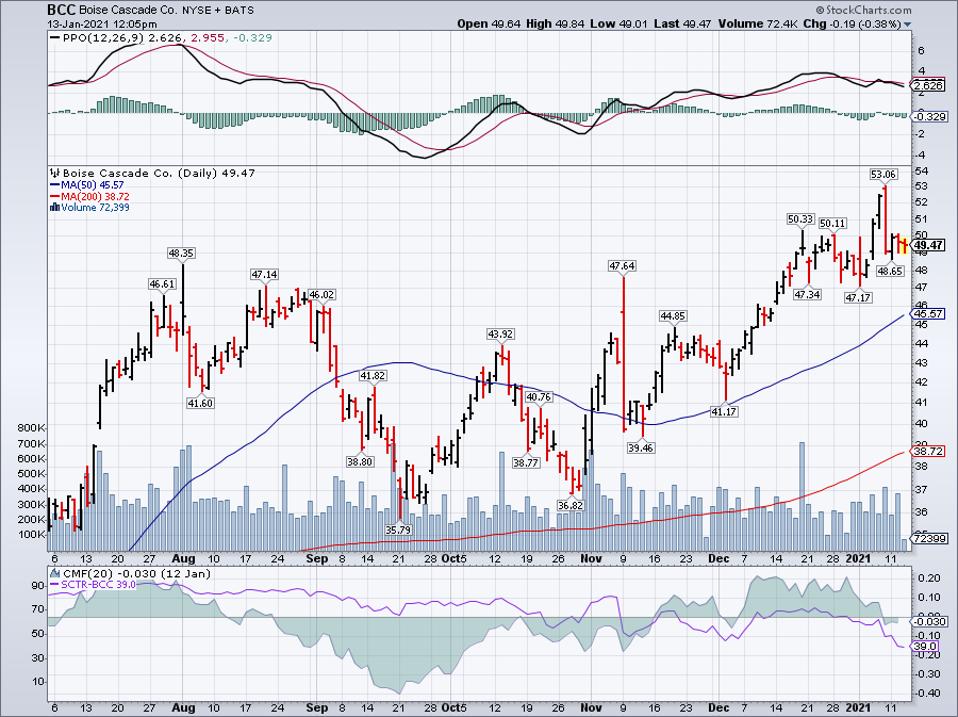Viewport: 958px width, 717px height.
Task: Click the 47.14 price label
Action: [x=264, y=274]
